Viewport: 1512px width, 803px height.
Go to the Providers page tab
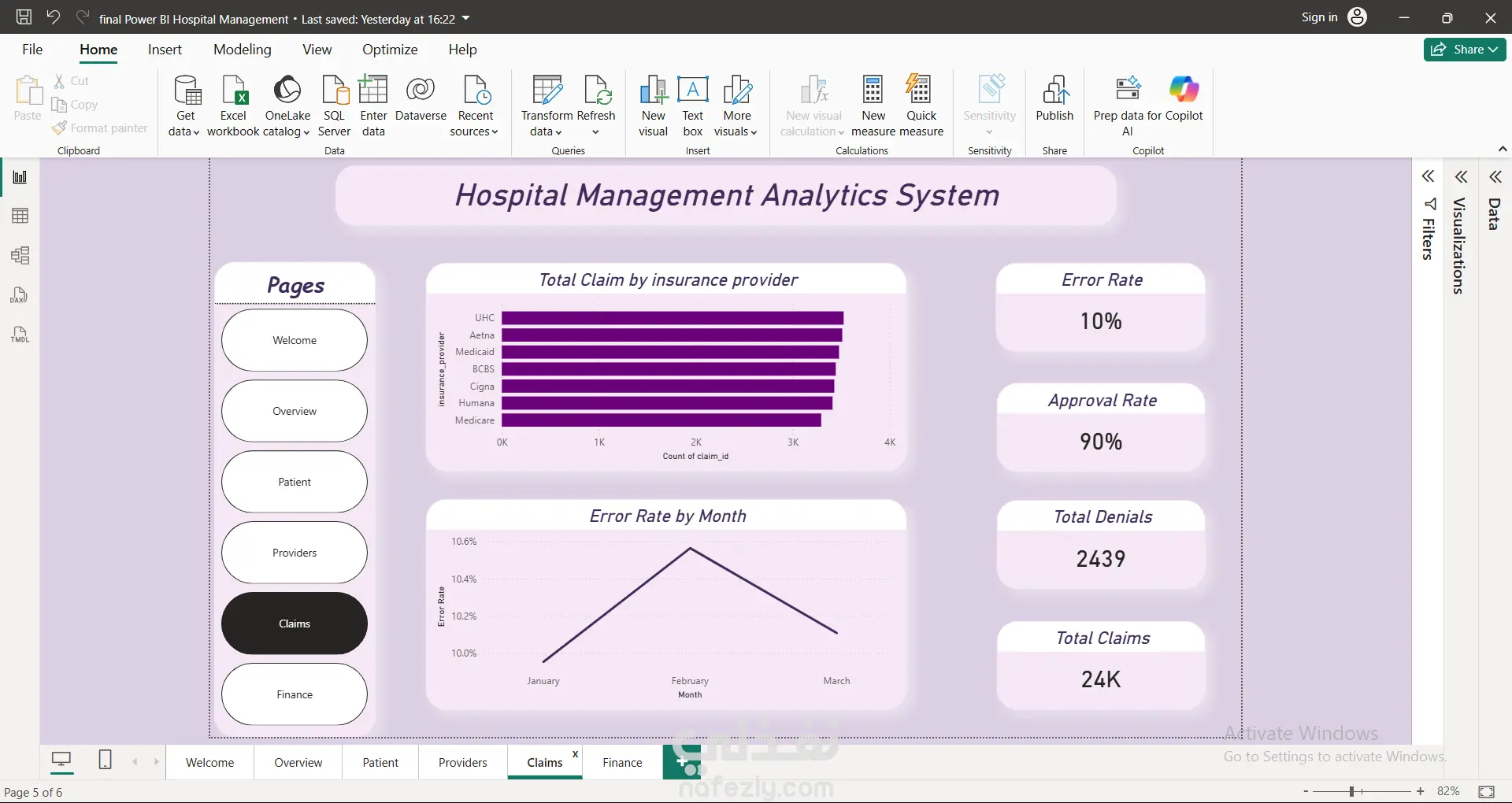(463, 762)
